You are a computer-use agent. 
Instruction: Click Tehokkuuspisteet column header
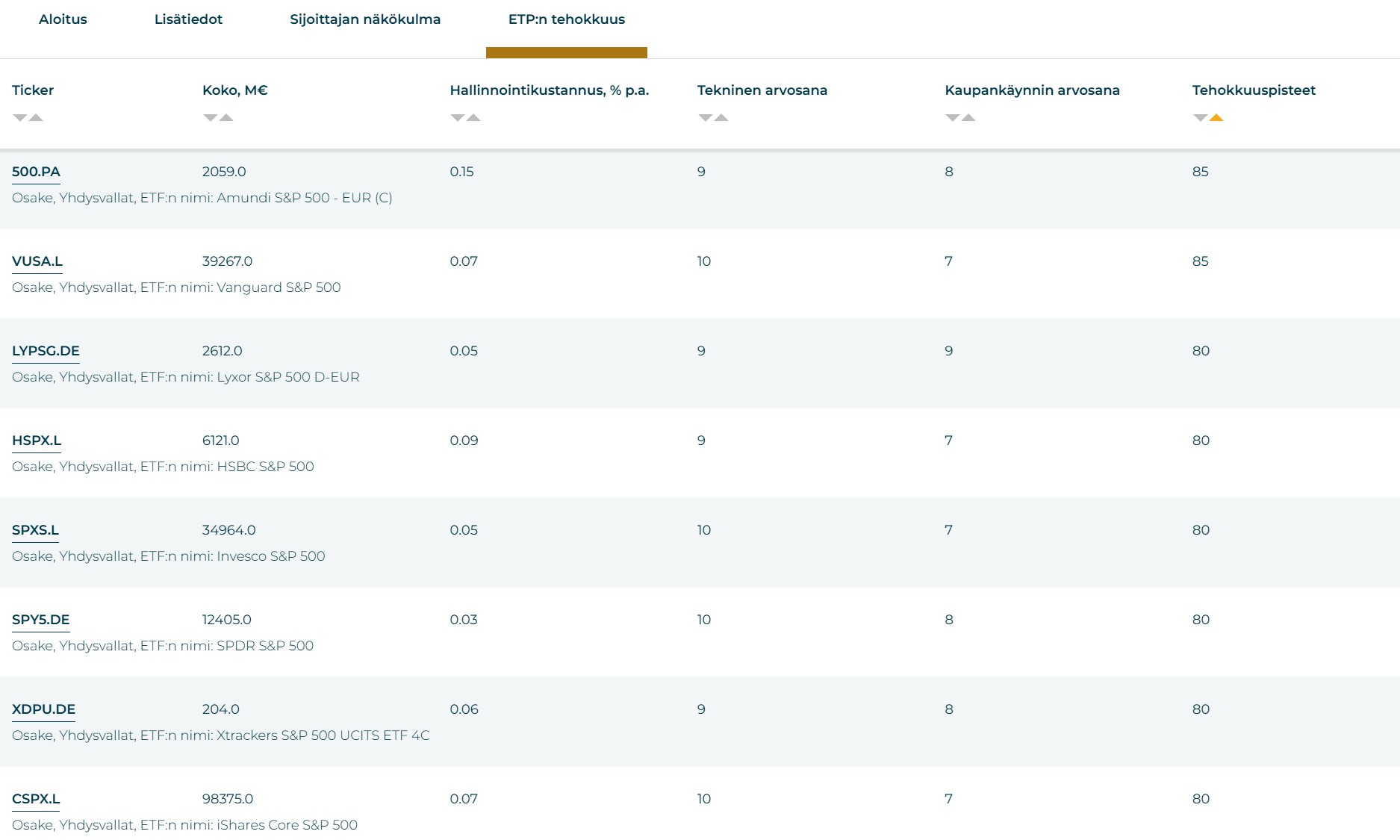click(x=1254, y=90)
